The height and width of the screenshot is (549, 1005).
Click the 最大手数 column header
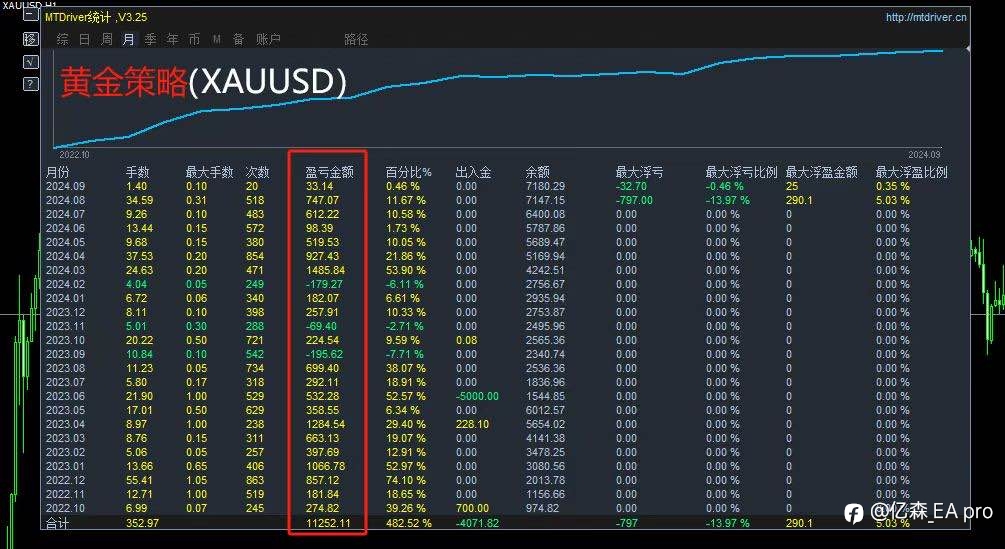[x=209, y=172]
